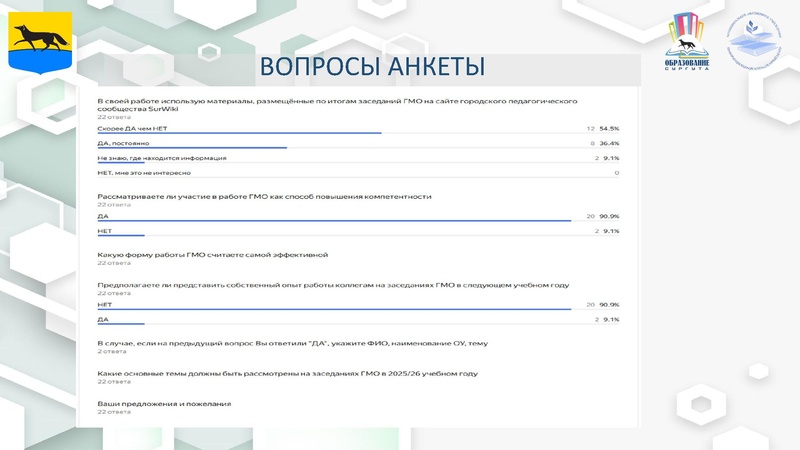Click the 36.4% value
This screenshot has height=450, width=800.
coord(609,143)
